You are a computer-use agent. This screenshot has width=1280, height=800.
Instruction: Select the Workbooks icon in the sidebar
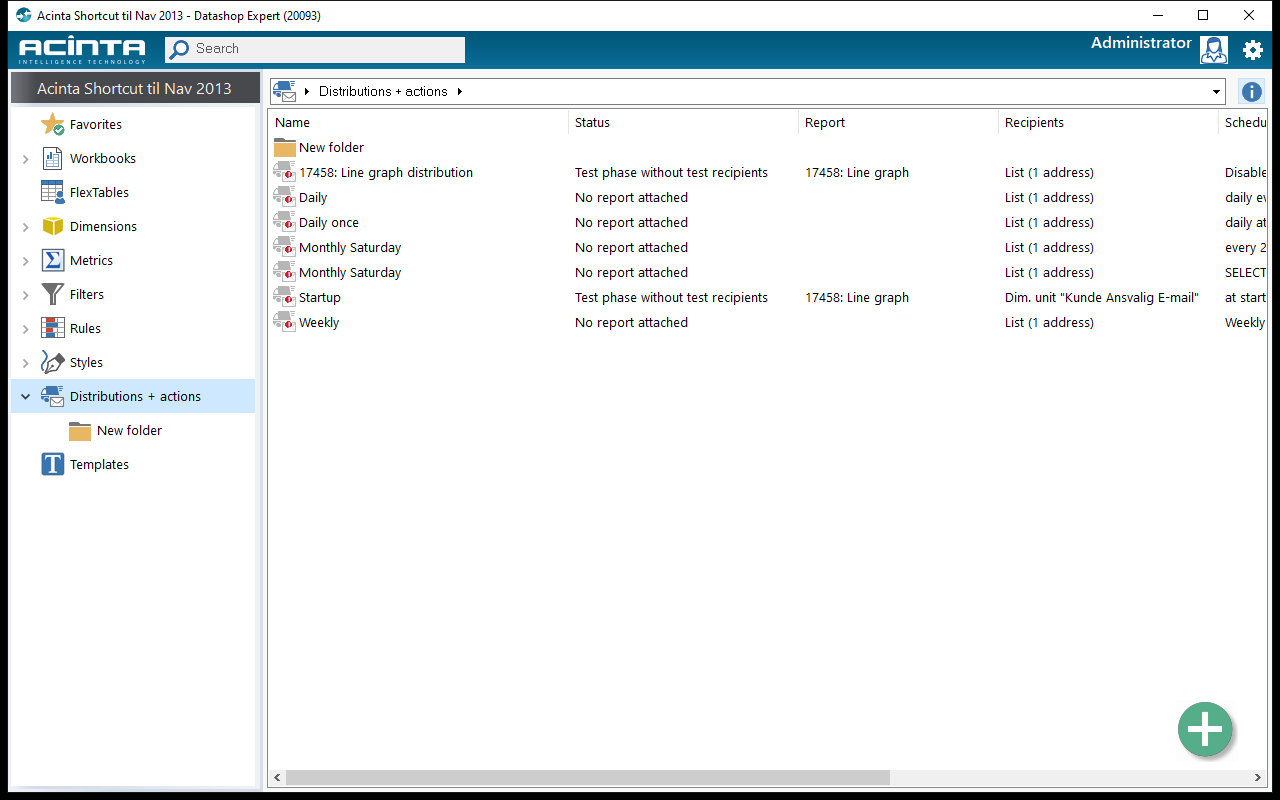52,159
